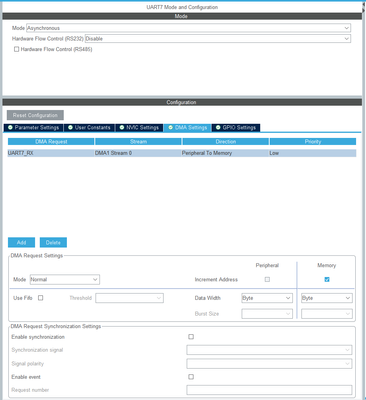Open the Threshold dropdown
This screenshot has width=366, height=400.
point(129,298)
